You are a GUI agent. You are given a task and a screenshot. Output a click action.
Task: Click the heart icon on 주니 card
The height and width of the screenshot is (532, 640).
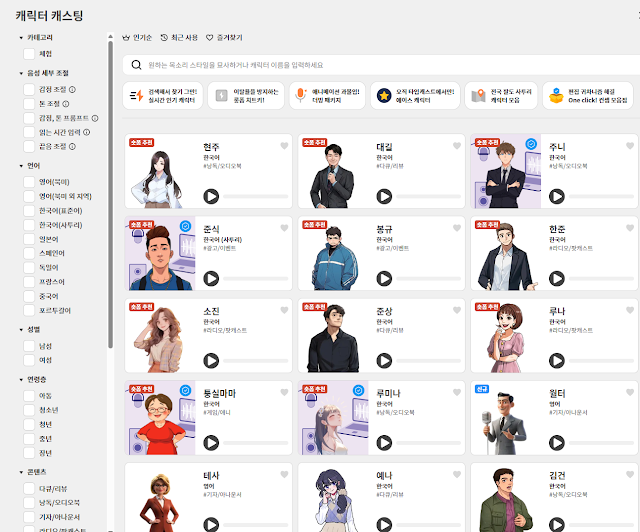630,146
